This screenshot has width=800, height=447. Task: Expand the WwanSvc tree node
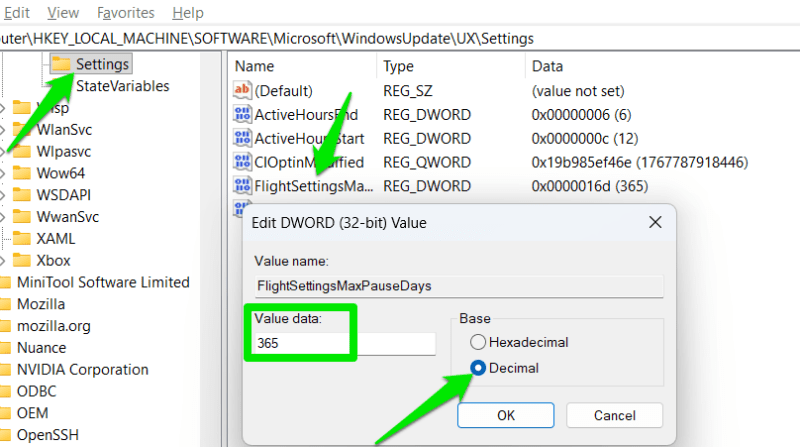(3, 217)
